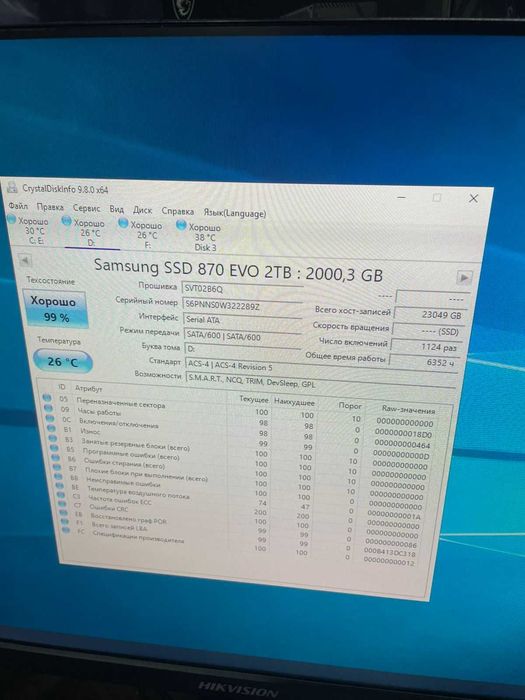Viewport: 525px width, 700px height.
Task: Click the power-on hours value 6352 ч
Action: pos(425,362)
